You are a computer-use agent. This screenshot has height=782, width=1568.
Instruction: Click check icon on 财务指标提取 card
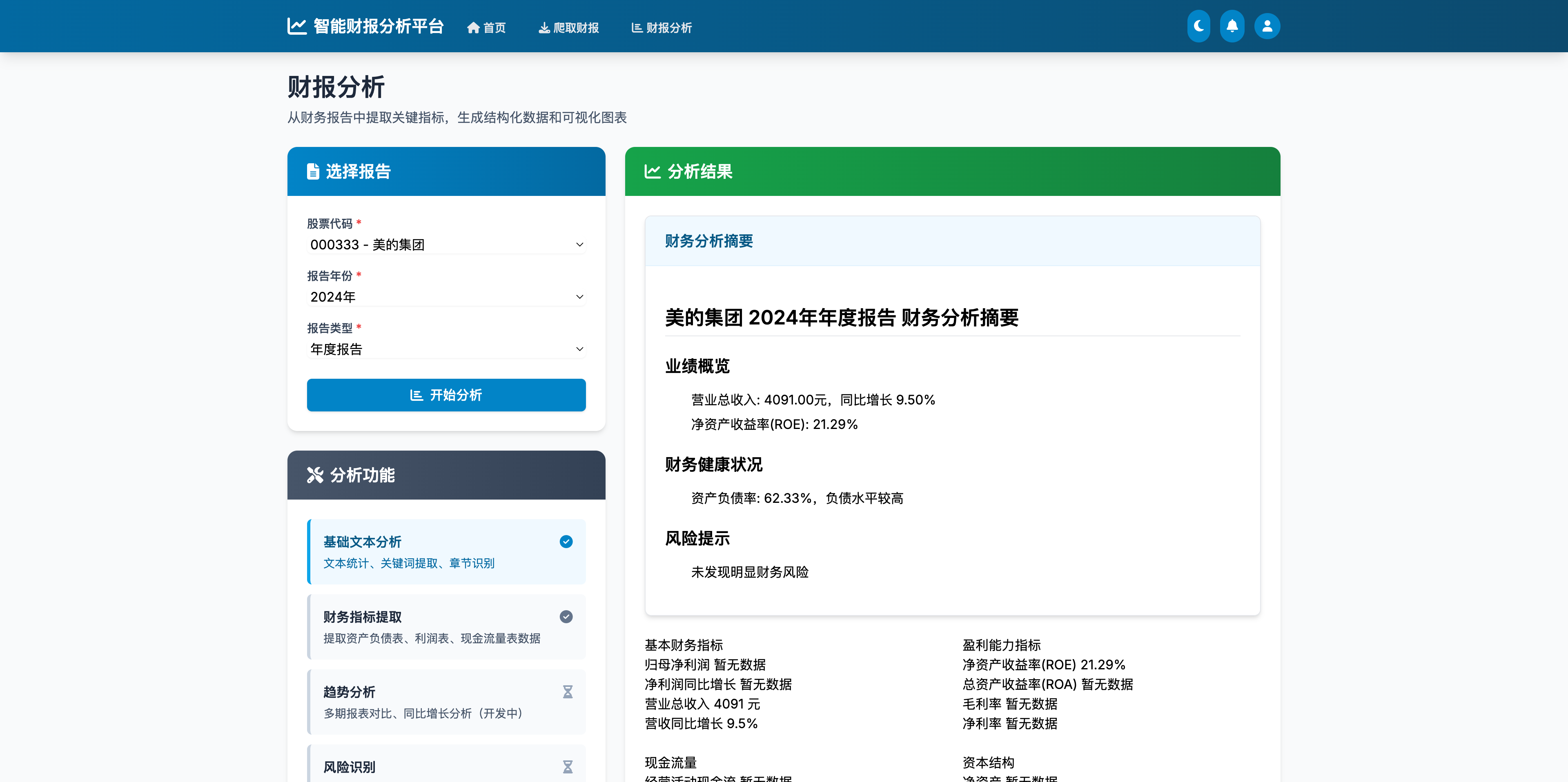(x=566, y=616)
